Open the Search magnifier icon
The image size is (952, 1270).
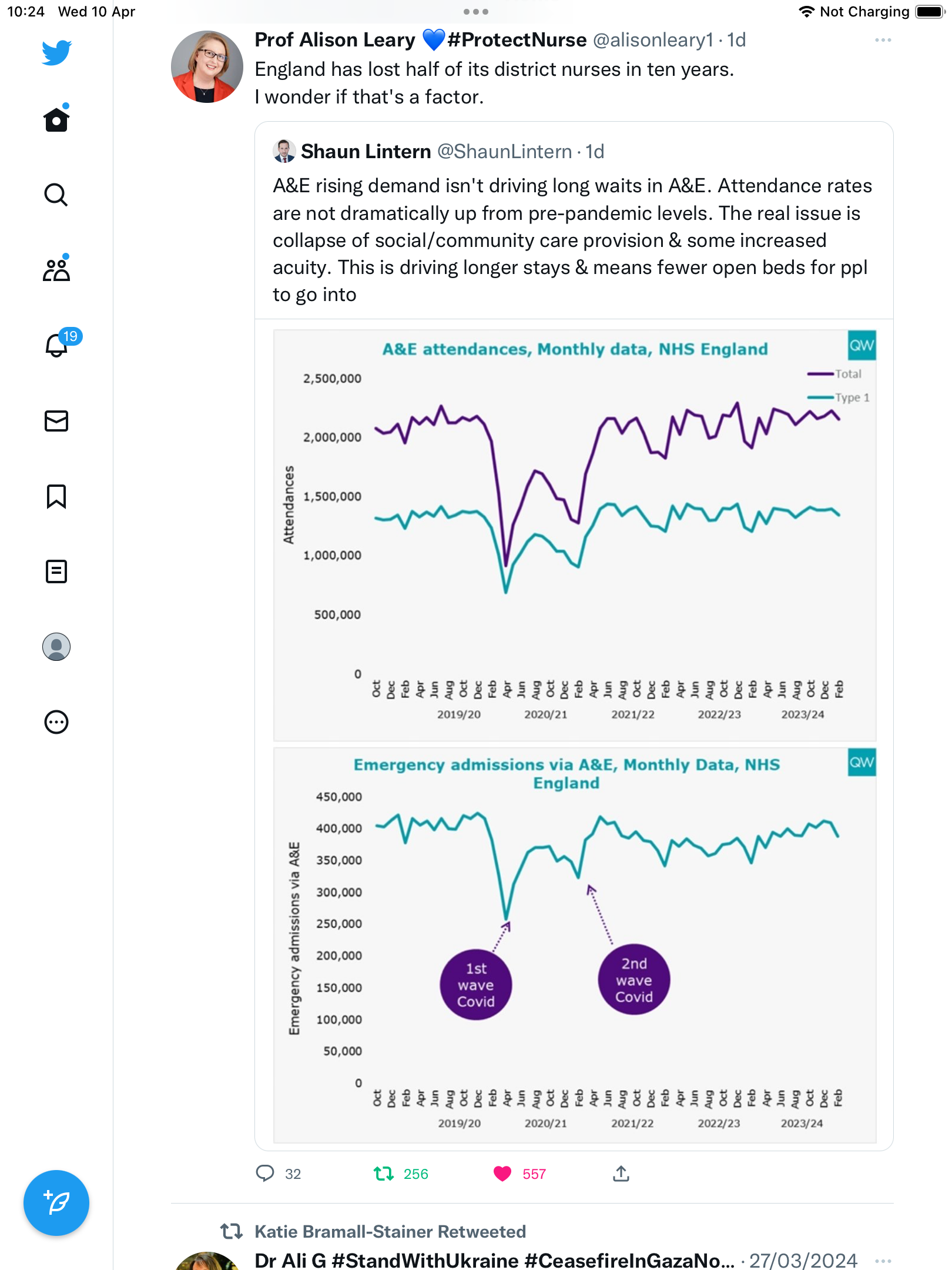pyautogui.click(x=56, y=195)
